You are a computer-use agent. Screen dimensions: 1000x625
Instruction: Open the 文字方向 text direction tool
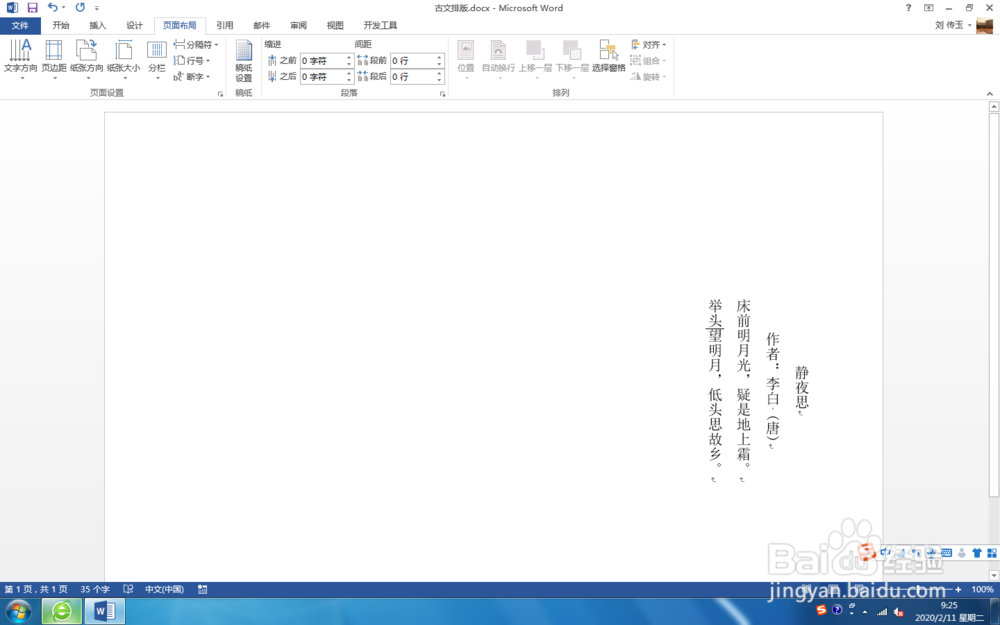pos(20,59)
